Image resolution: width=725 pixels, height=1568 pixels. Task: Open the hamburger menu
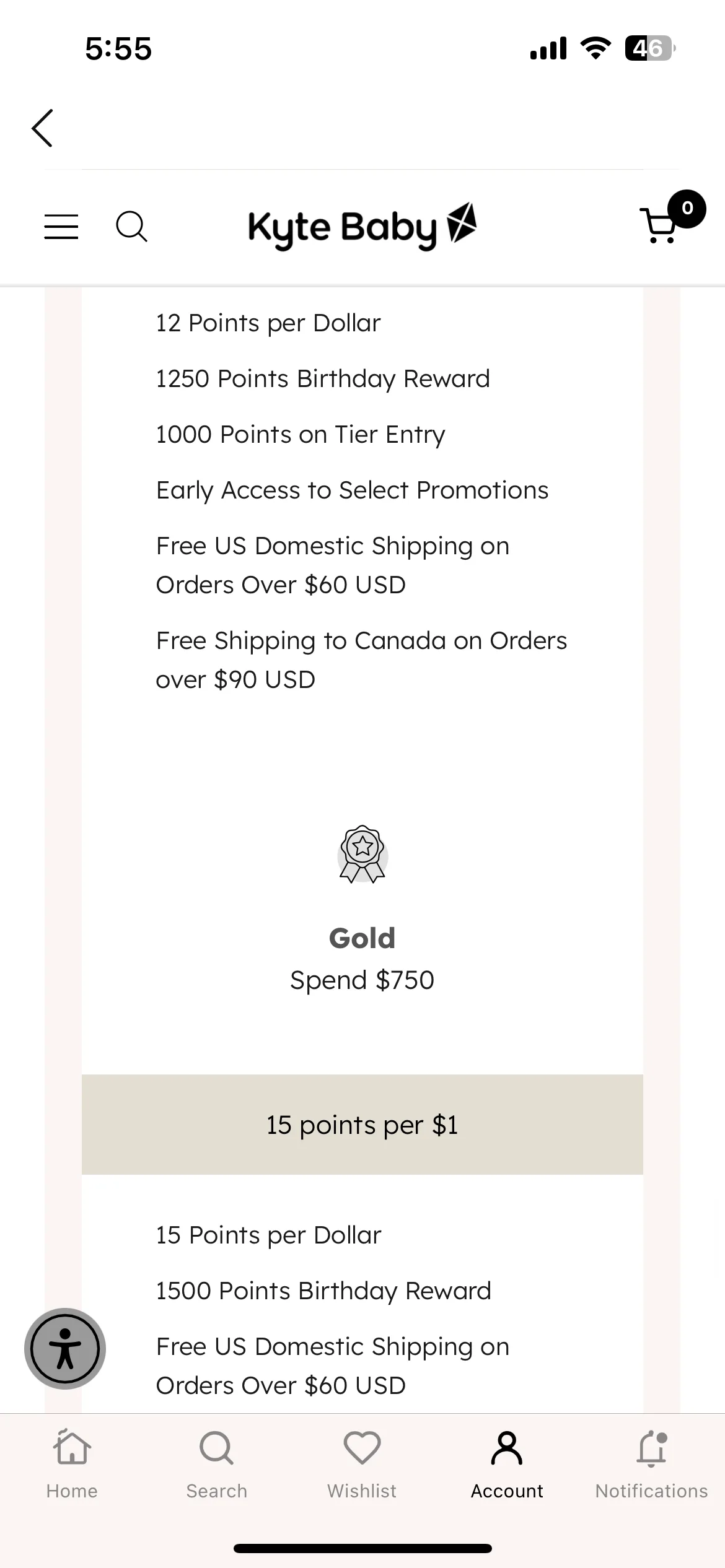[61, 227]
